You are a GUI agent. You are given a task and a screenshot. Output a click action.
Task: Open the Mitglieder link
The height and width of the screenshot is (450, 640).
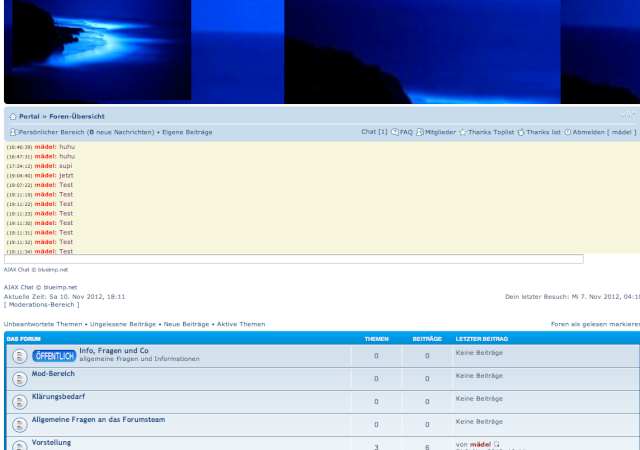[440, 132]
